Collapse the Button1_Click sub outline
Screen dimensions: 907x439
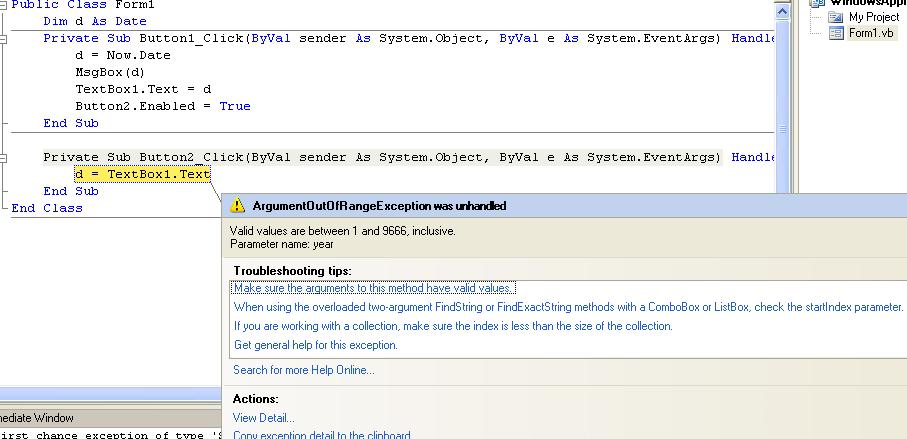(4, 38)
